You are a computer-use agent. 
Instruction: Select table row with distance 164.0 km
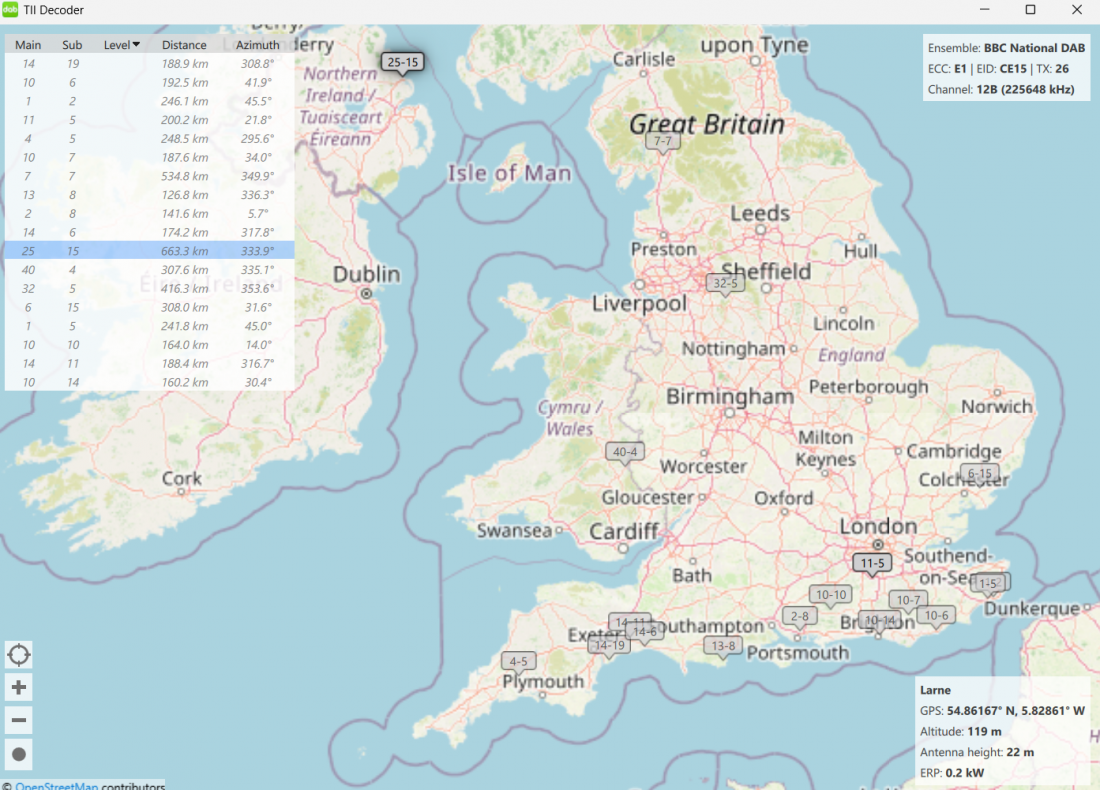(149, 345)
